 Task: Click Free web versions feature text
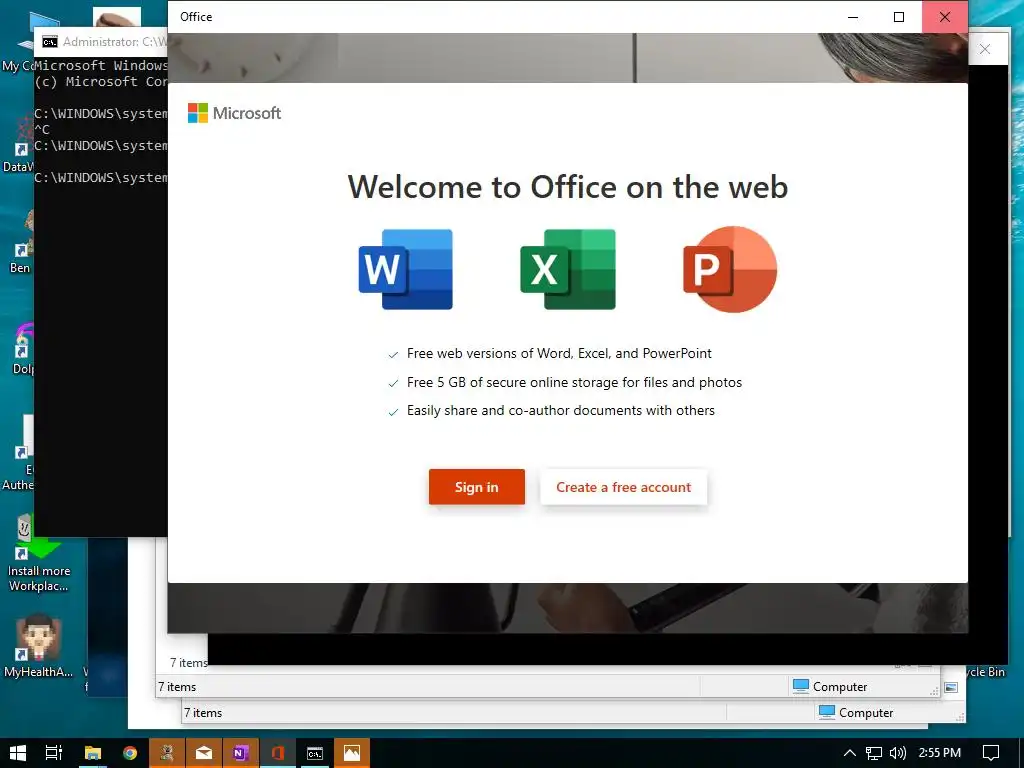coord(559,353)
